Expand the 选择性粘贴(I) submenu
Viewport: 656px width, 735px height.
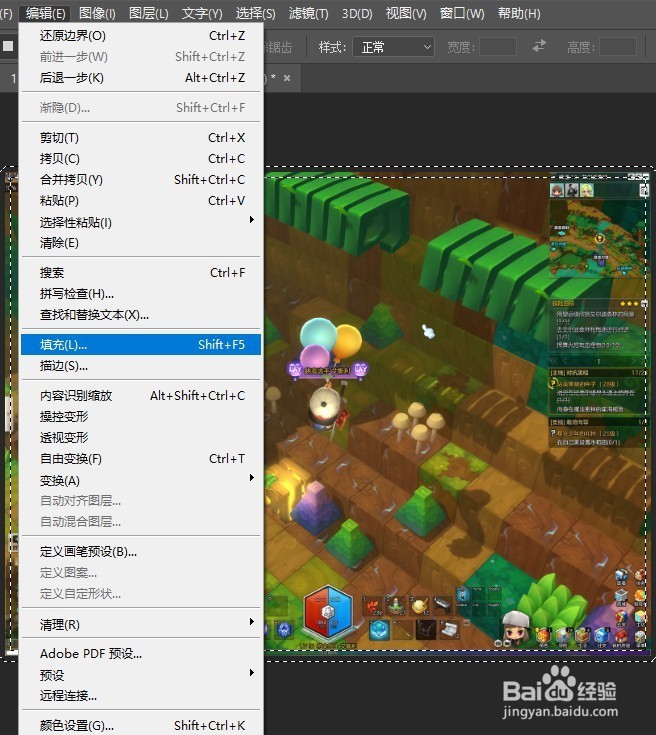(x=141, y=222)
